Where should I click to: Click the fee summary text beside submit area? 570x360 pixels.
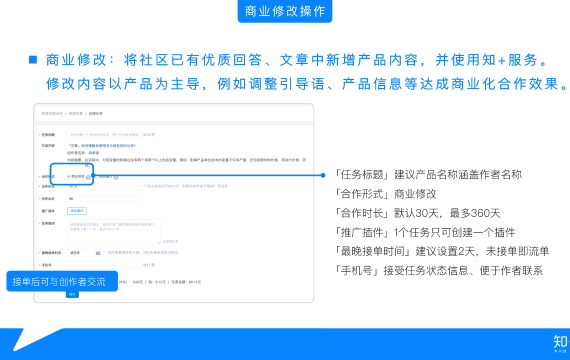click(x=160, y=282)
